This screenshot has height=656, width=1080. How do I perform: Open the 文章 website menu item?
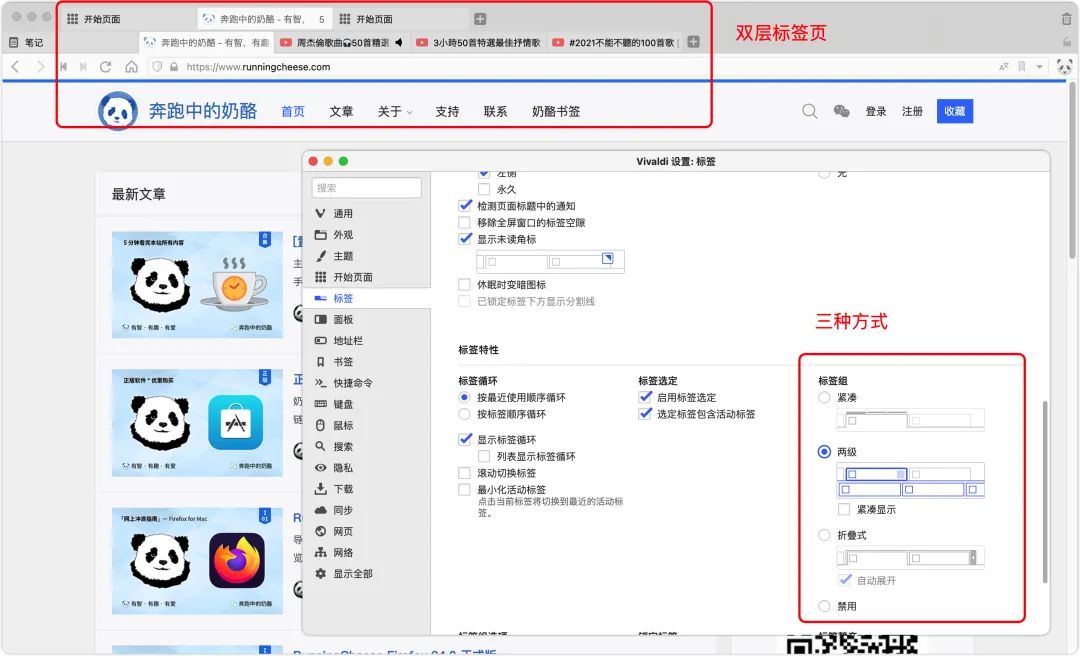pos(341,111)
